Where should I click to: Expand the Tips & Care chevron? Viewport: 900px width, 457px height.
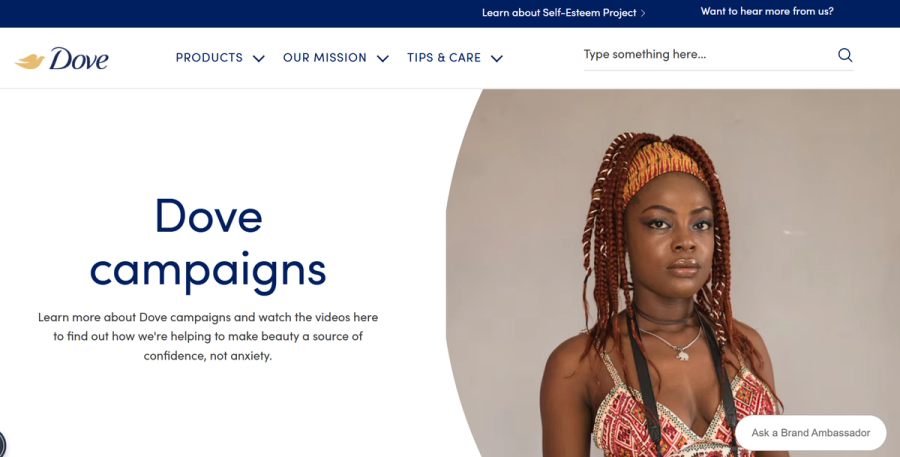(497, 58)
